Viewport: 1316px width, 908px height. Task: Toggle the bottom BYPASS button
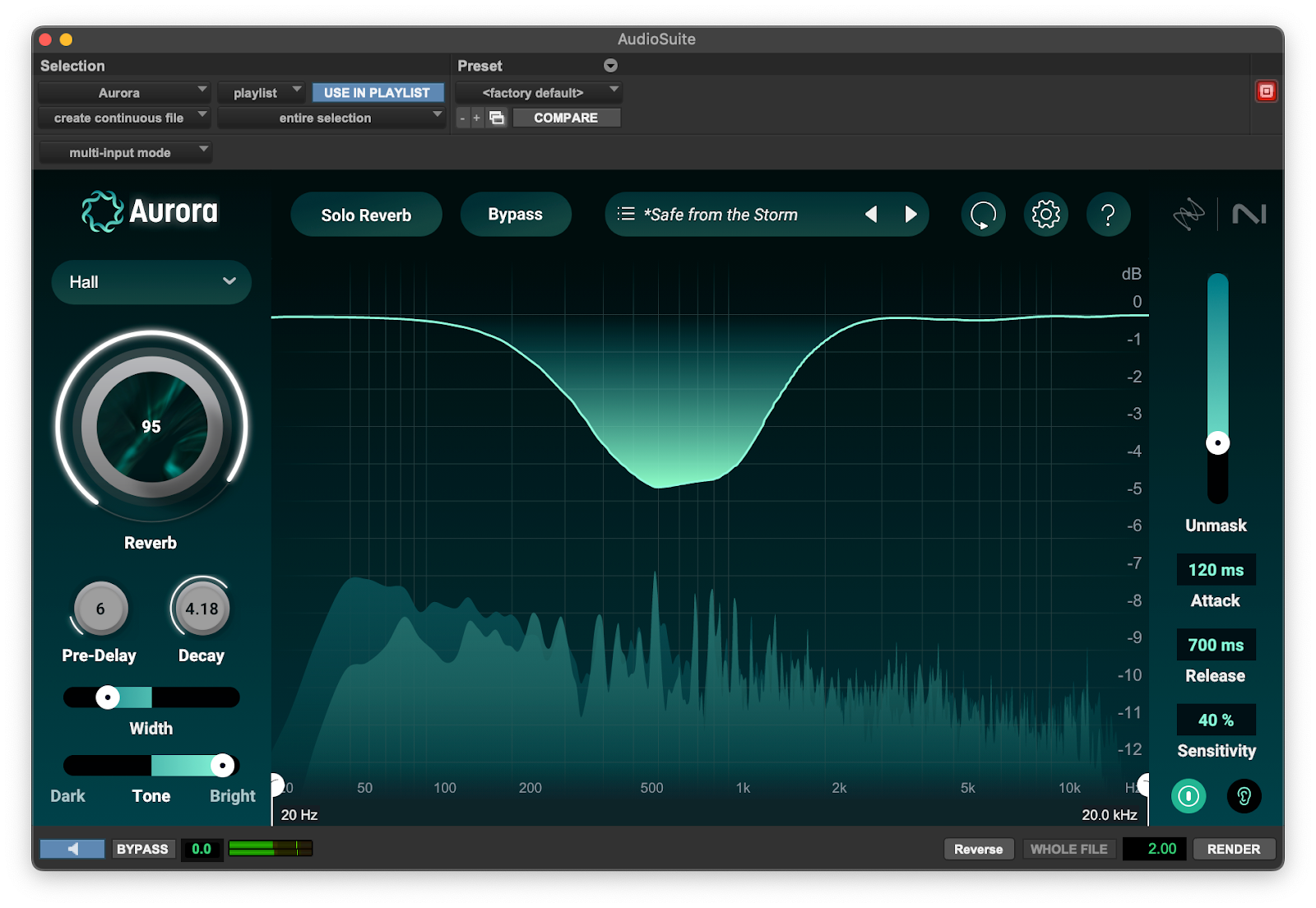point(142,849)
